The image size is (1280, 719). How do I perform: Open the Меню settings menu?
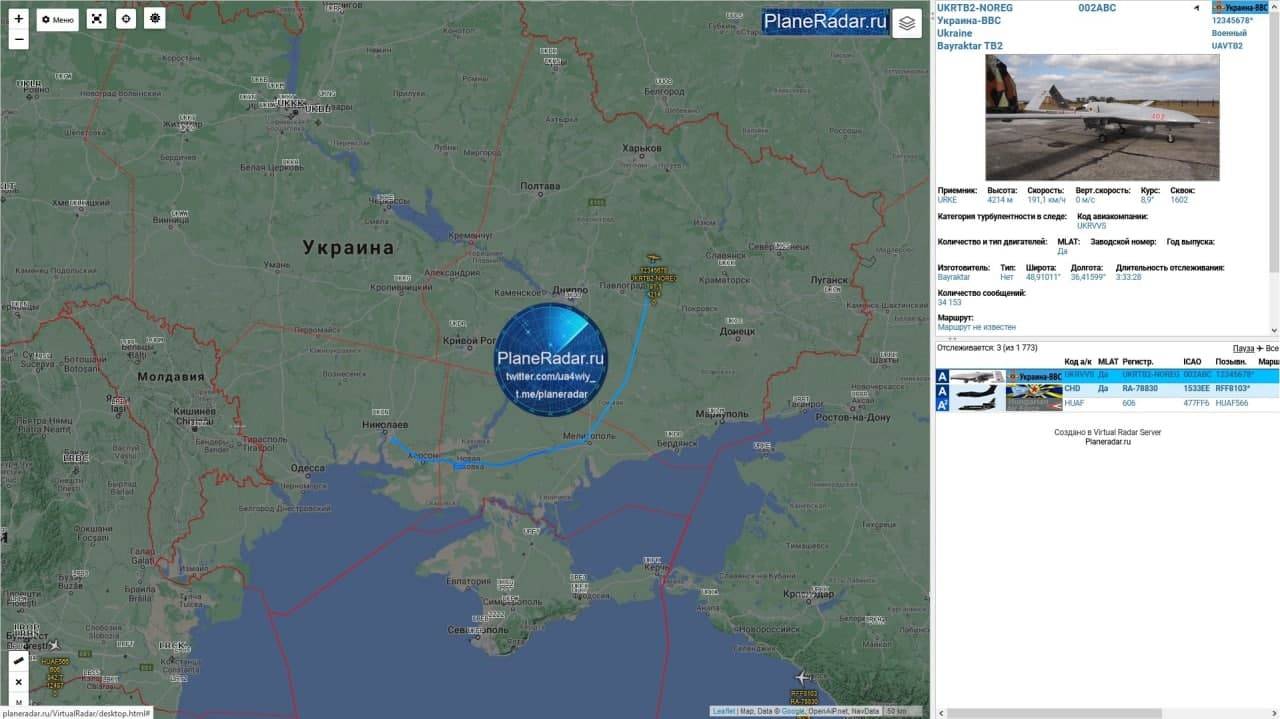58,19
